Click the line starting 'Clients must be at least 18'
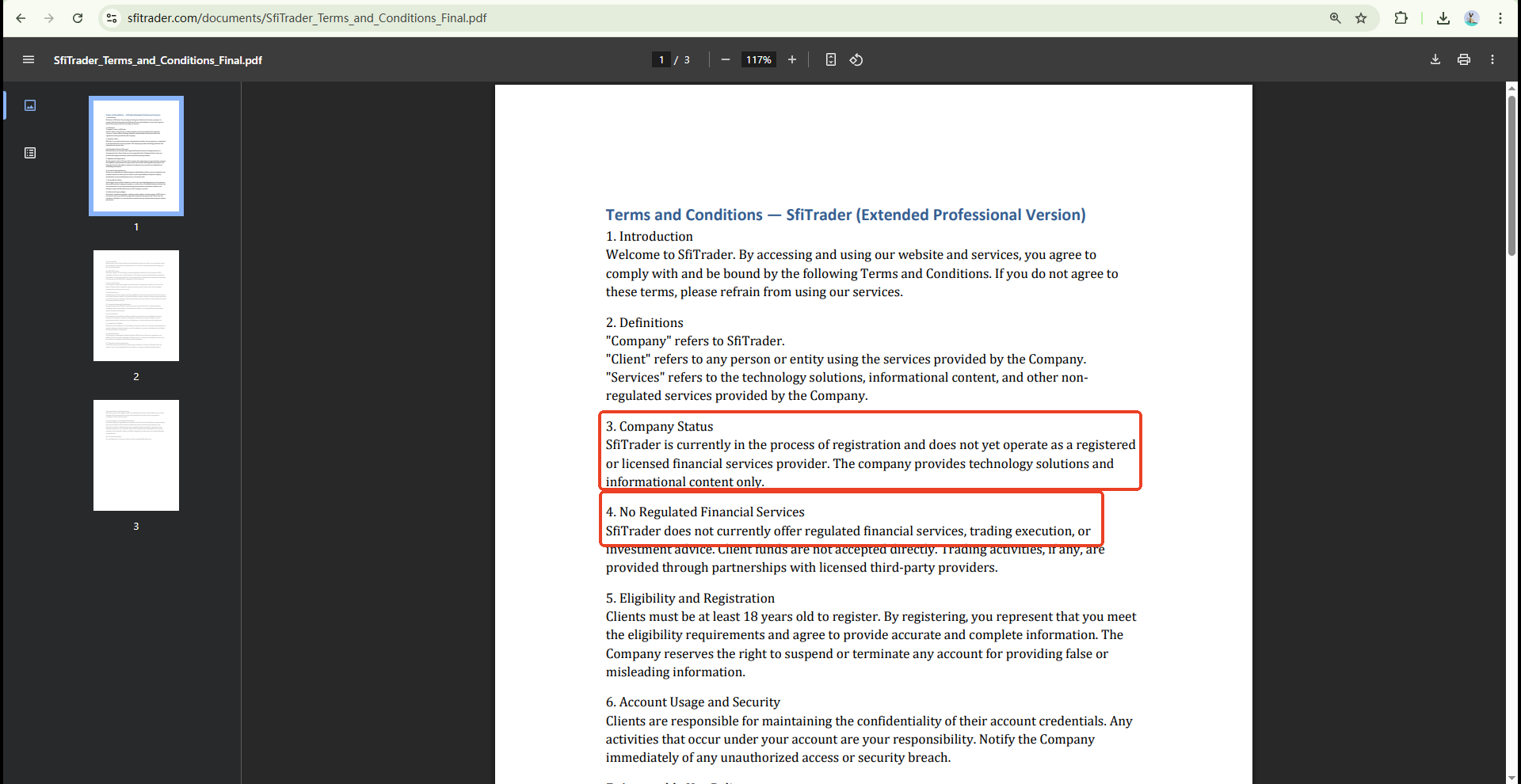 [x=871, y=616]
